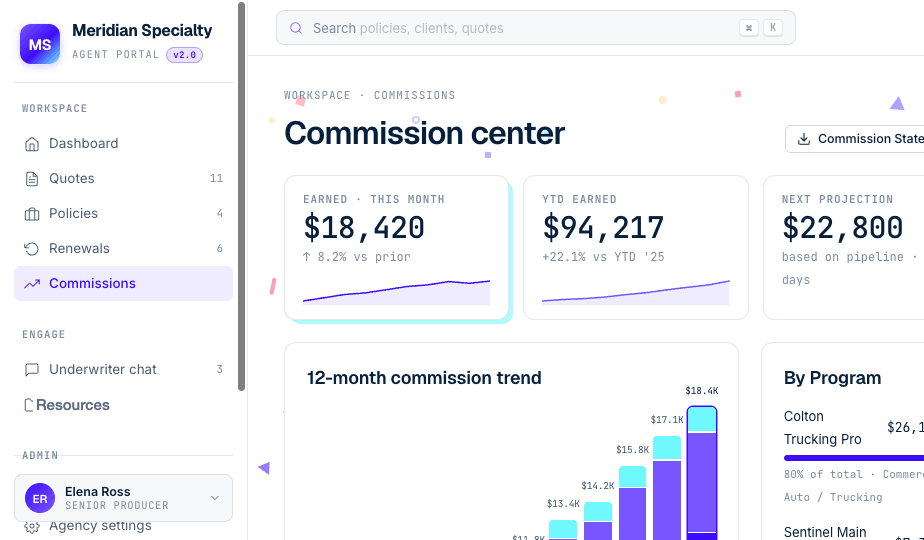This screenshot has width=924, height=540.
Task: Click the Underwriter chat badge 3
Action: click(x=219, y=370)
